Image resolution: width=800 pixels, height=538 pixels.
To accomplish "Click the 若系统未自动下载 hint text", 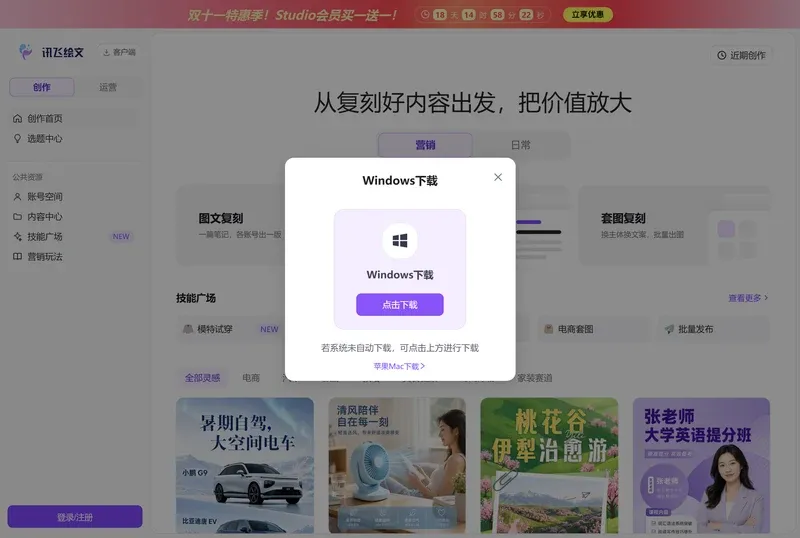I will 400,348.
